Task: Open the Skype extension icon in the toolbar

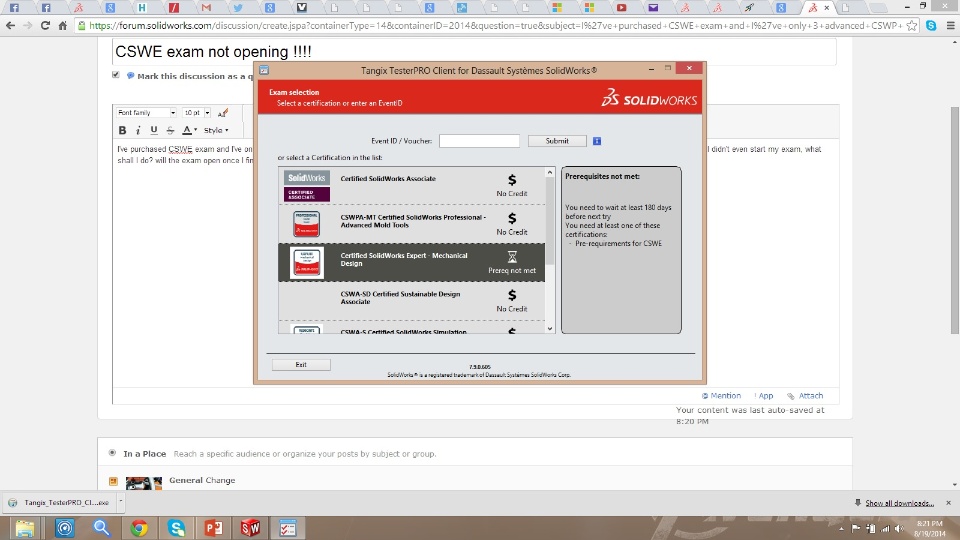Action: (x=931, y=26)
